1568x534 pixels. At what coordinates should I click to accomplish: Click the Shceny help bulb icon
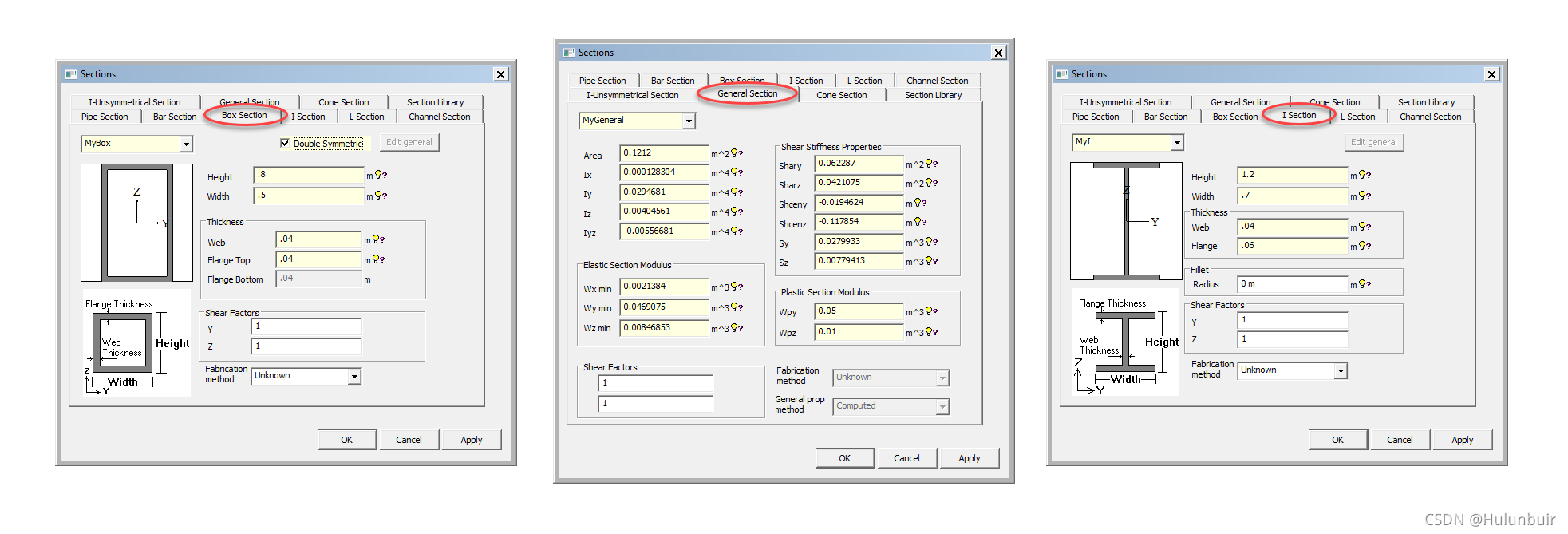[921, 203]
